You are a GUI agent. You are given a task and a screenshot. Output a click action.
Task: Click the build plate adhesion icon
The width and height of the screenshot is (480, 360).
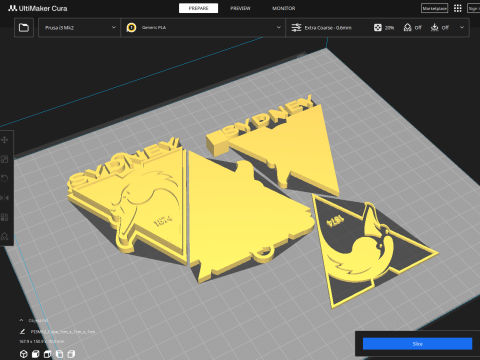tap(434, 28)
